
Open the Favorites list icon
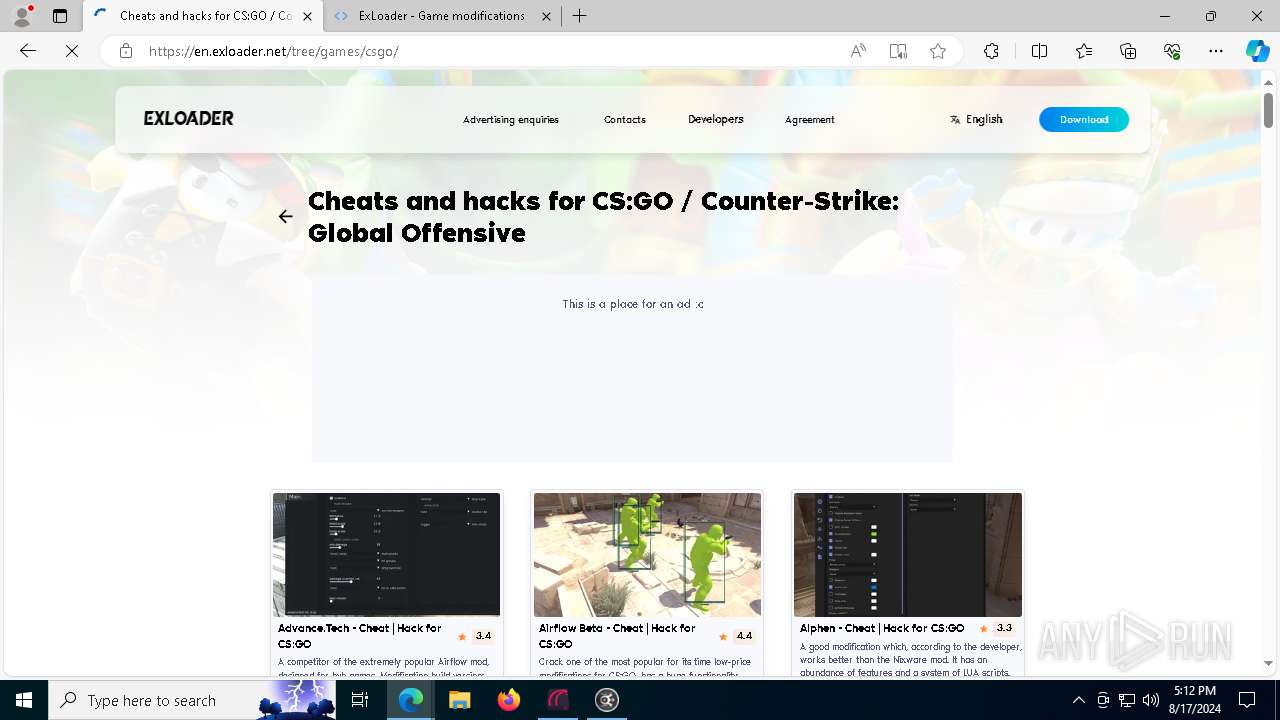pos(1084,51)
